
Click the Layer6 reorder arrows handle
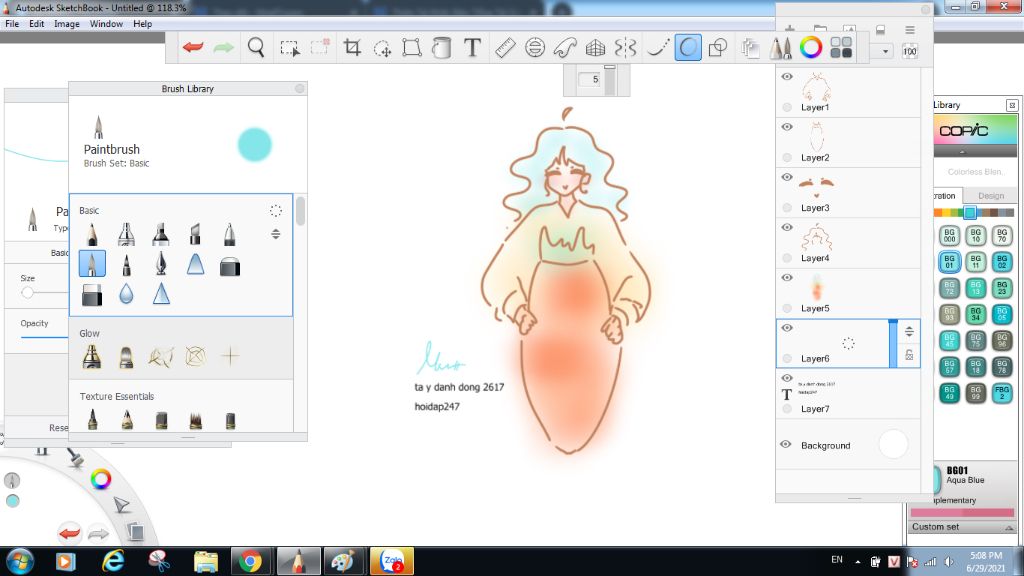point(909,332)
